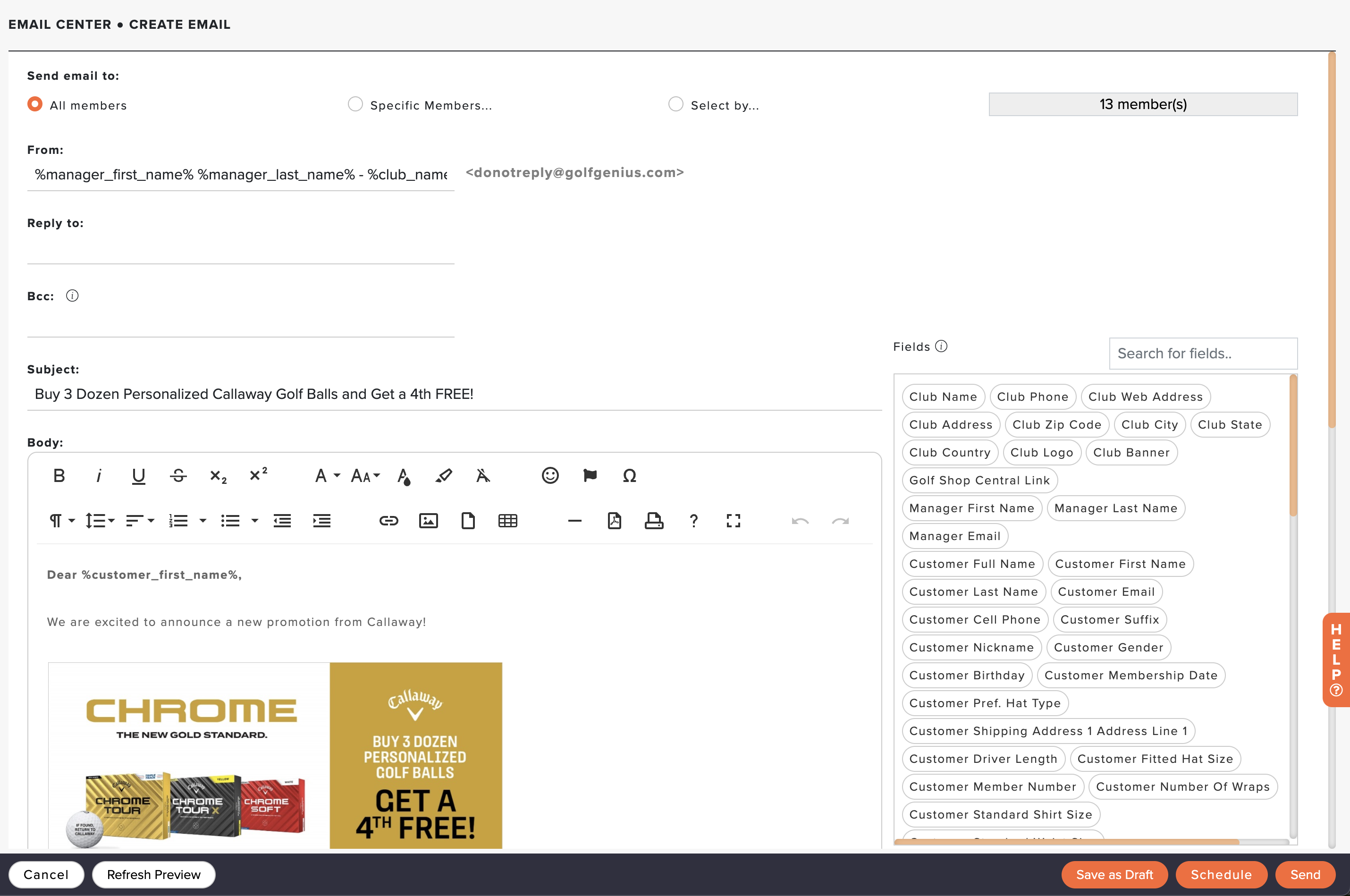Insert a file attachment
Viewport: 1350px width, 896px height.
click(468, 521)
